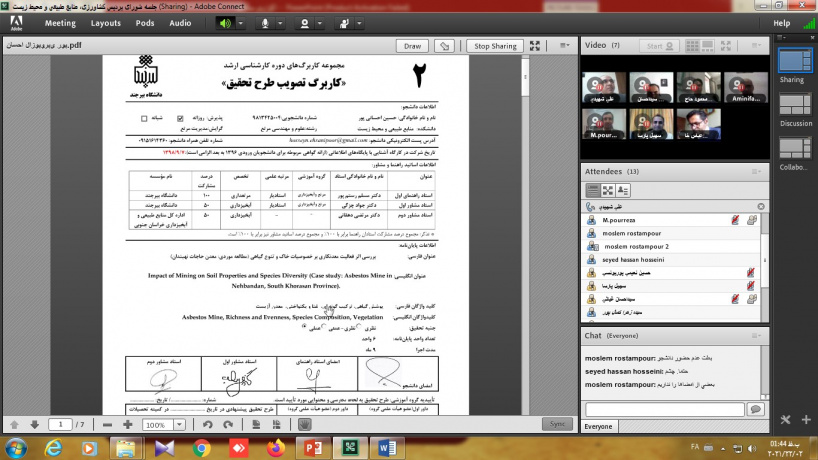Mute the speaker audio icon
Viewport: 818px width, 460px height.
[225, 22]
